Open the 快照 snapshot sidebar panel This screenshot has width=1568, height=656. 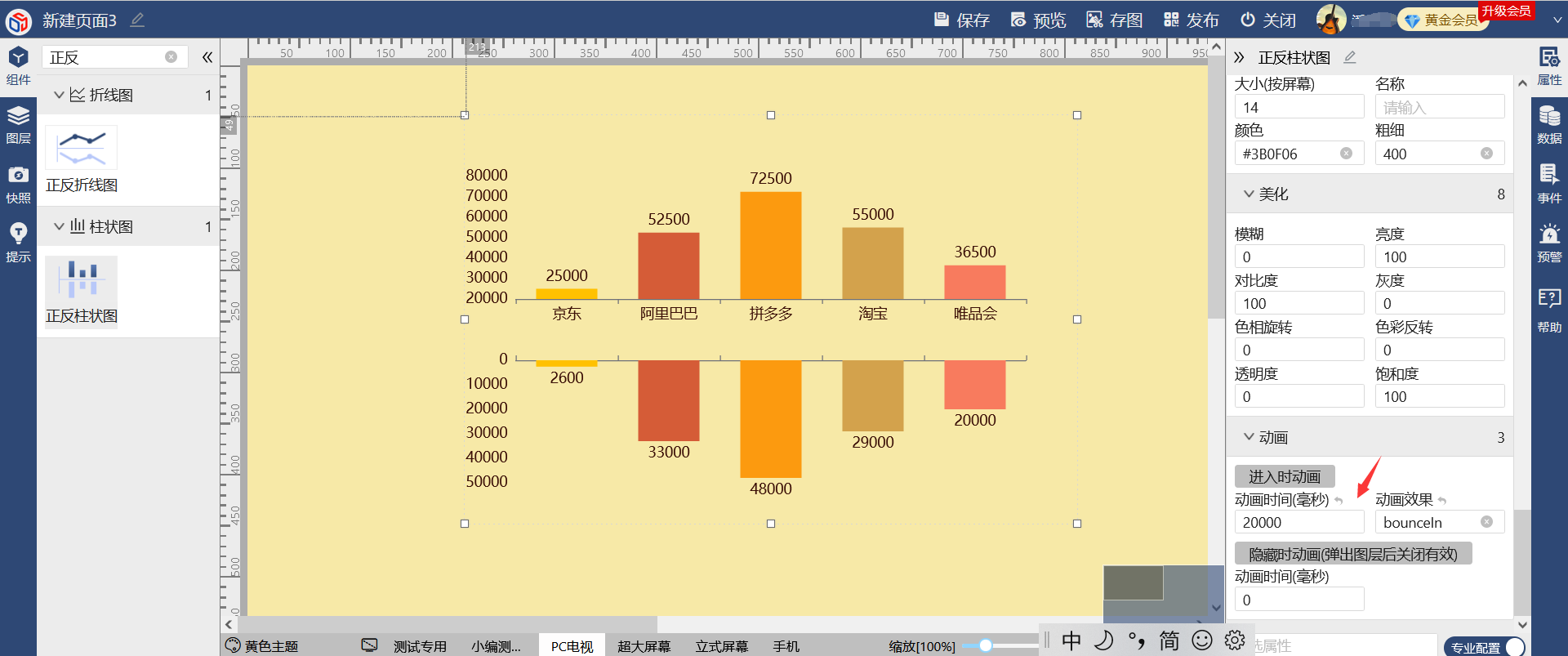click(x=18, y=185)
